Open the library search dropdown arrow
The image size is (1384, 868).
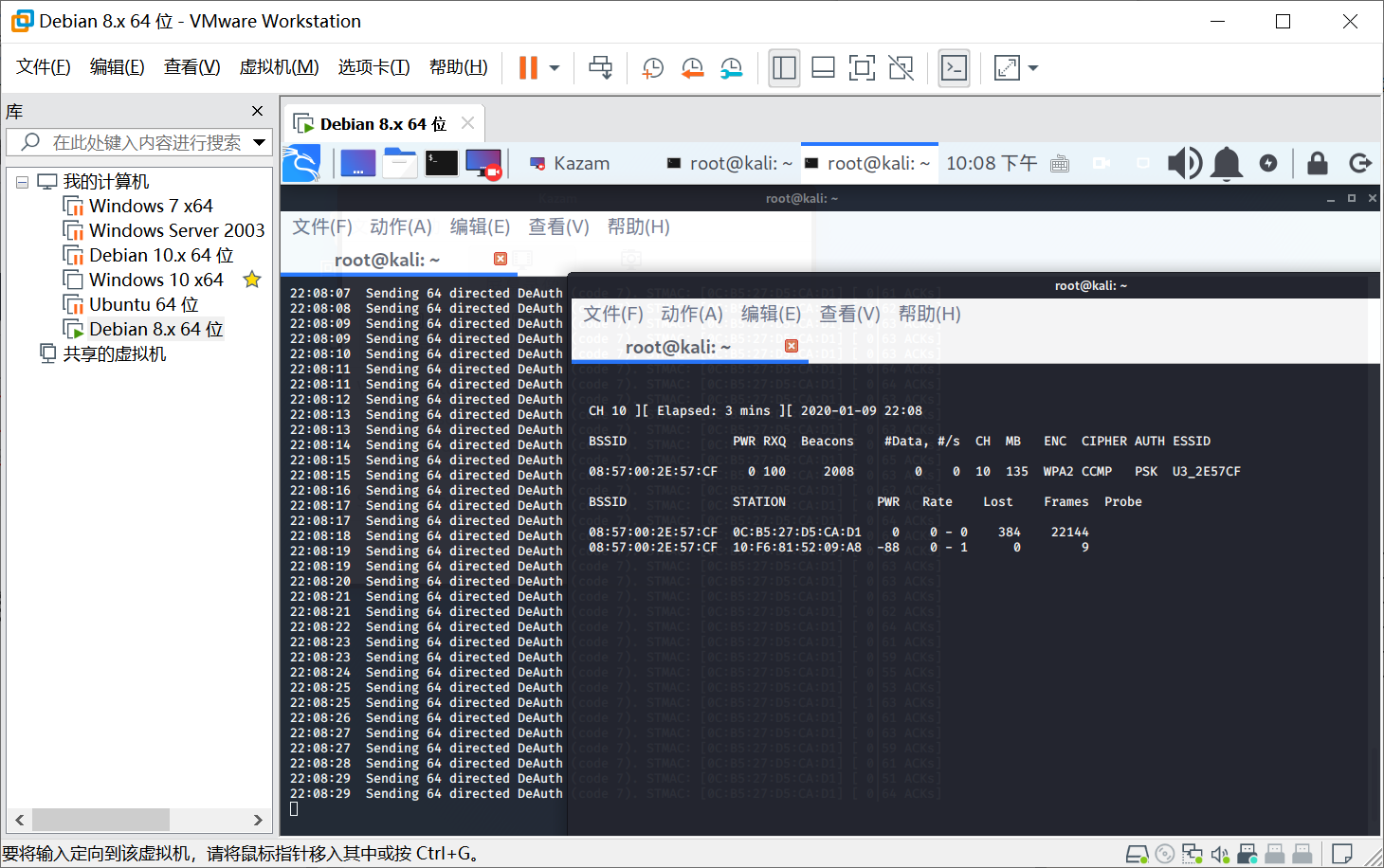(x=260, y=142)
